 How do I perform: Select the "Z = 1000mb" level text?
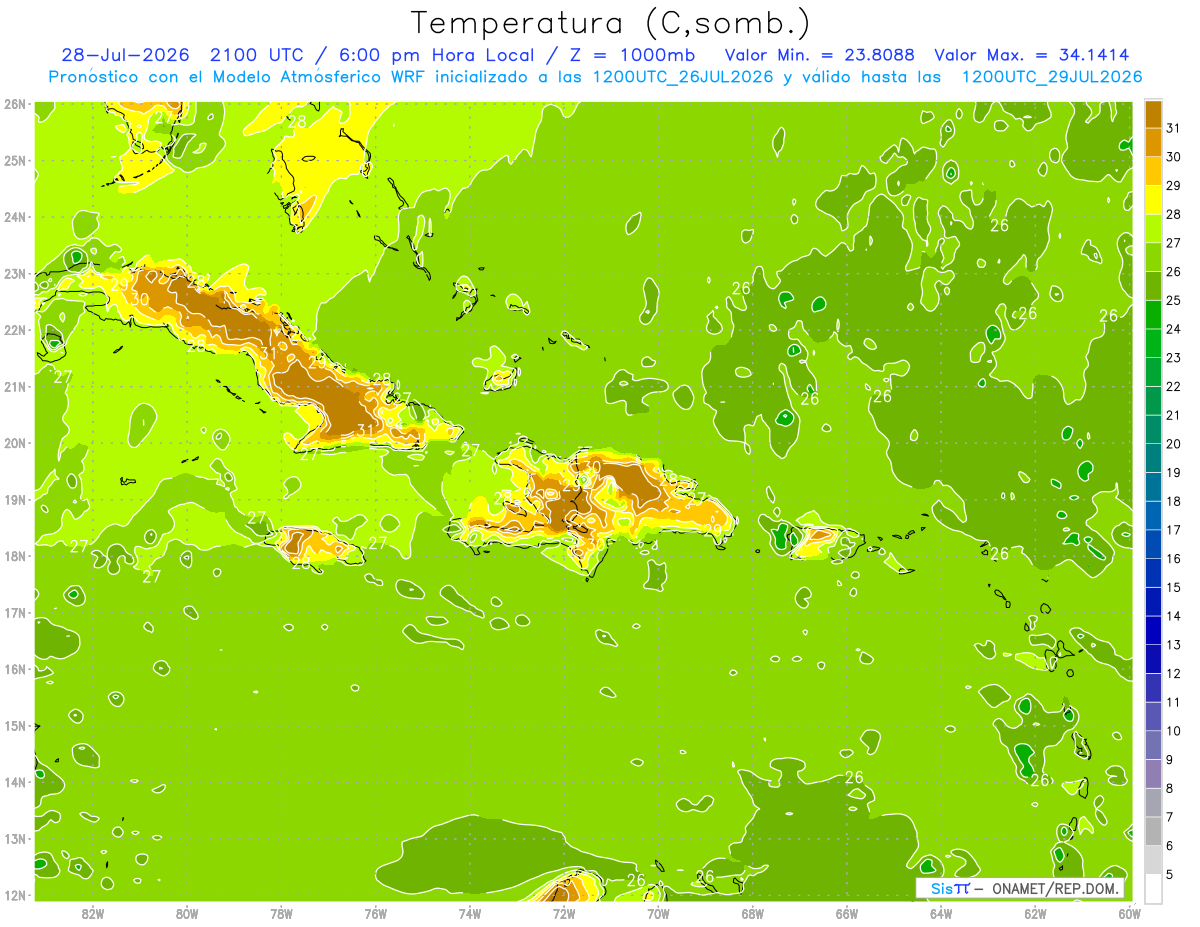tap(632, 55)
